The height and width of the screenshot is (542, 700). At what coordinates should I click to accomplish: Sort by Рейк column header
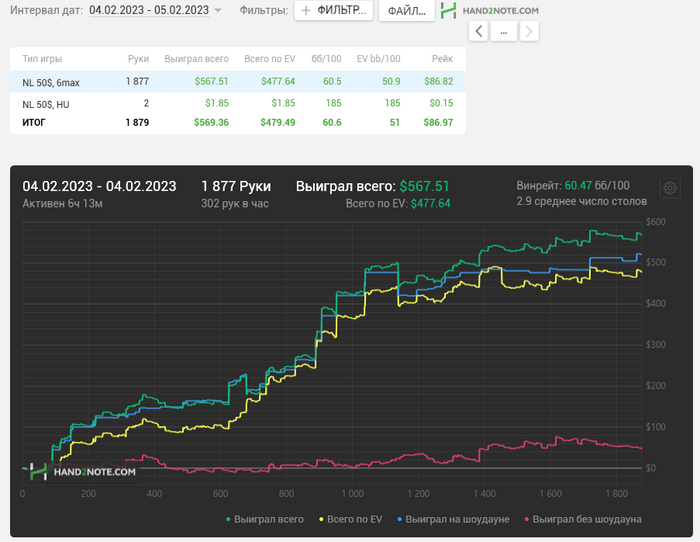442,59
